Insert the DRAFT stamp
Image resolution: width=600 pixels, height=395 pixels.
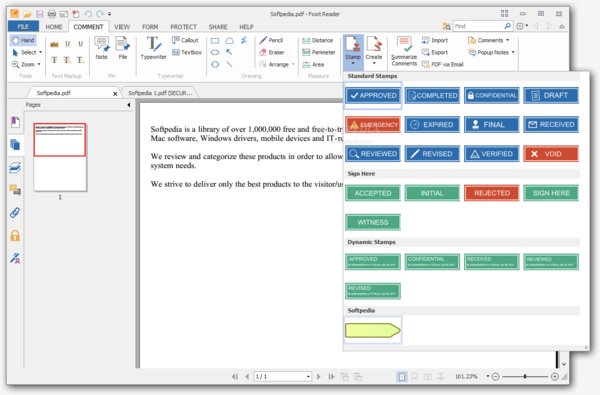tap(551, 95)
